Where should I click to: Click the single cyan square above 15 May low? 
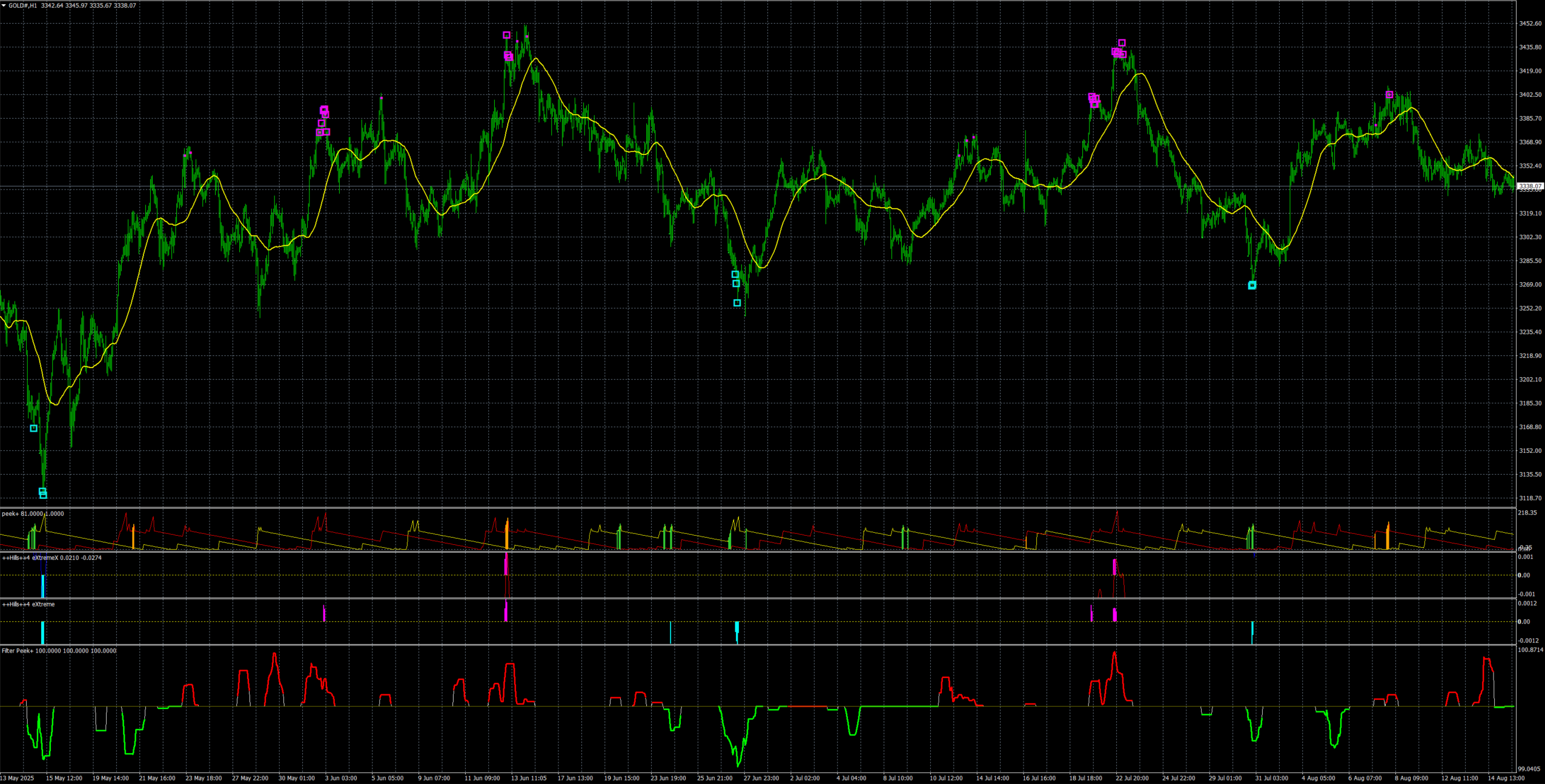pyautogui.click(x=34, y=428)
